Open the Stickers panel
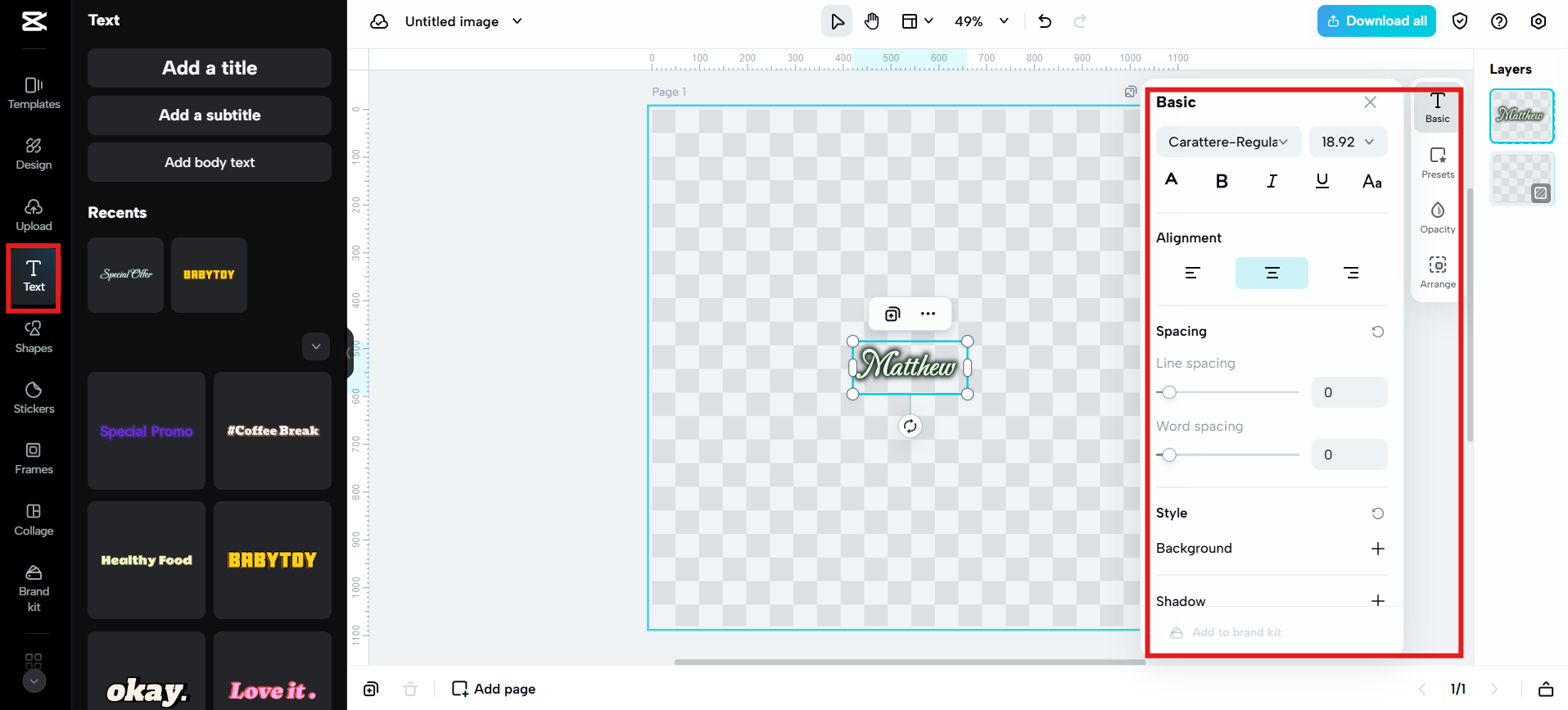Screen dimensions: 1568x710 pos(34,397)
